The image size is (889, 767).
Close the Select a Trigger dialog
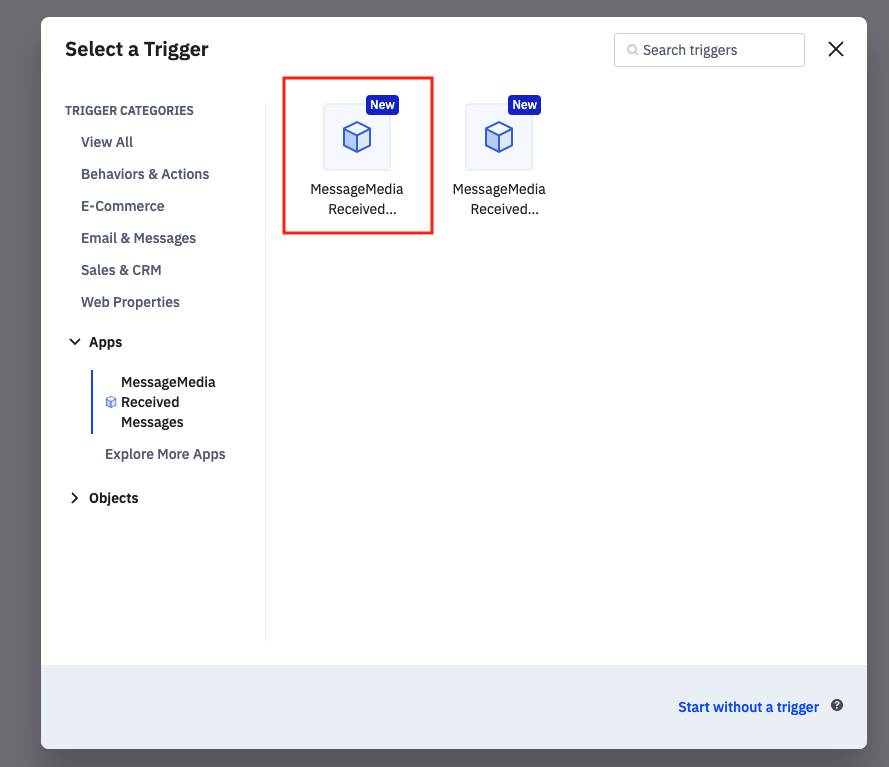click(836, 49)
